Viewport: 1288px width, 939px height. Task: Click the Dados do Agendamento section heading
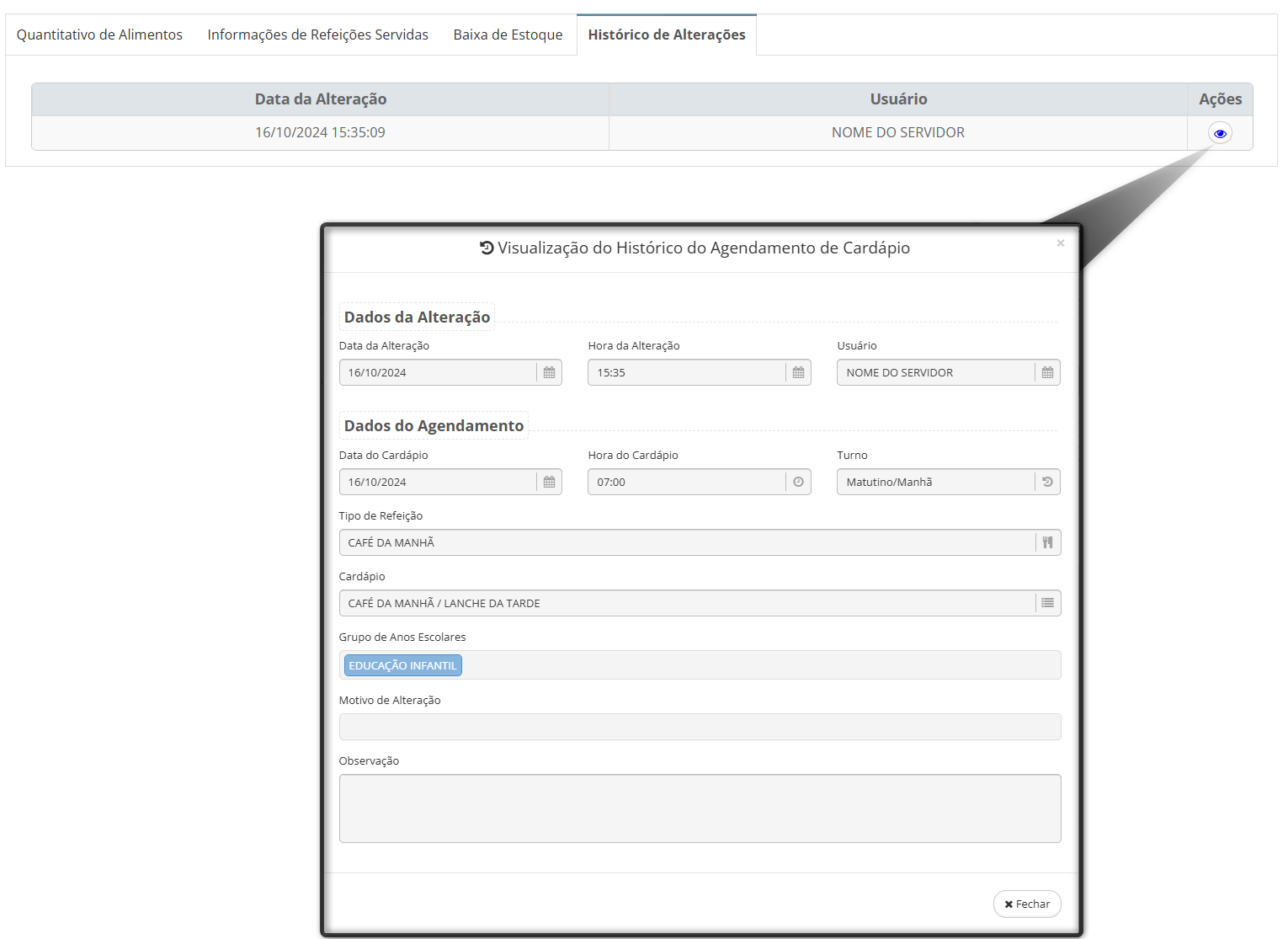(x=434, y=425)
